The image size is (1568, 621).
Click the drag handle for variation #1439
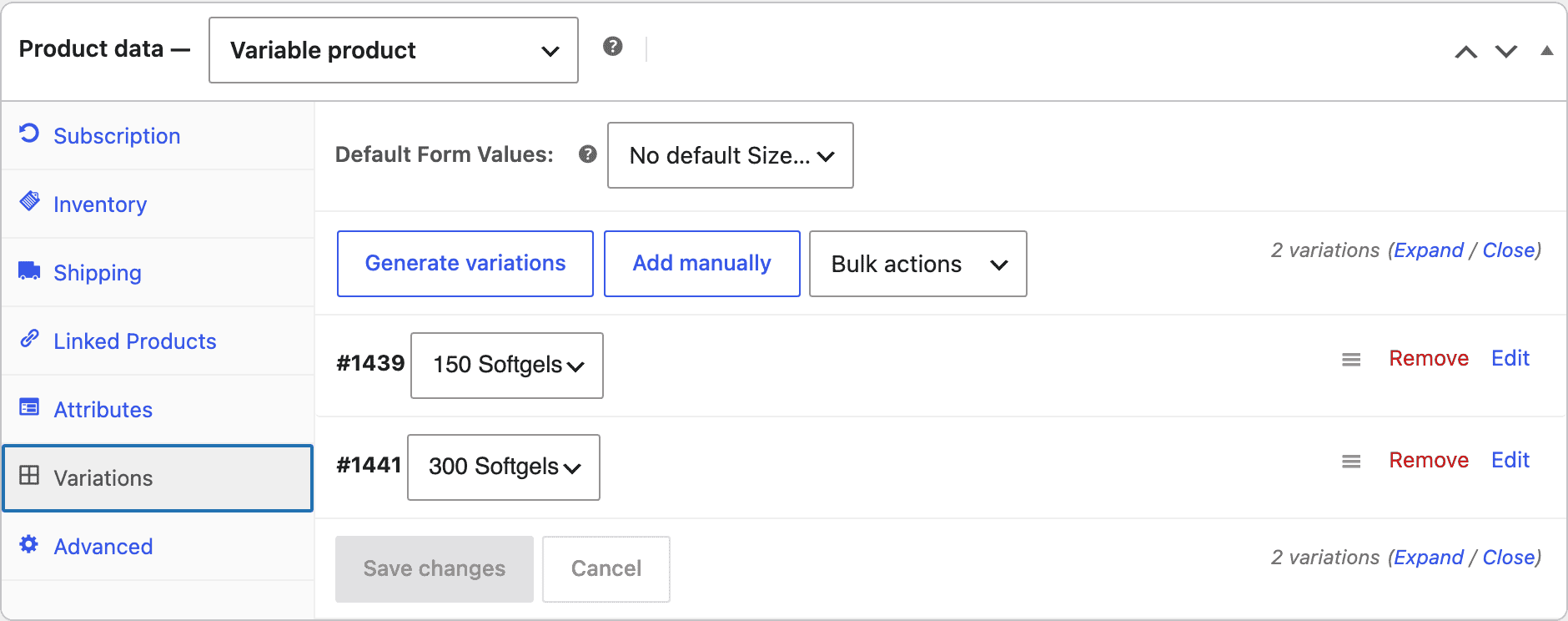[x=1351, y=360]
